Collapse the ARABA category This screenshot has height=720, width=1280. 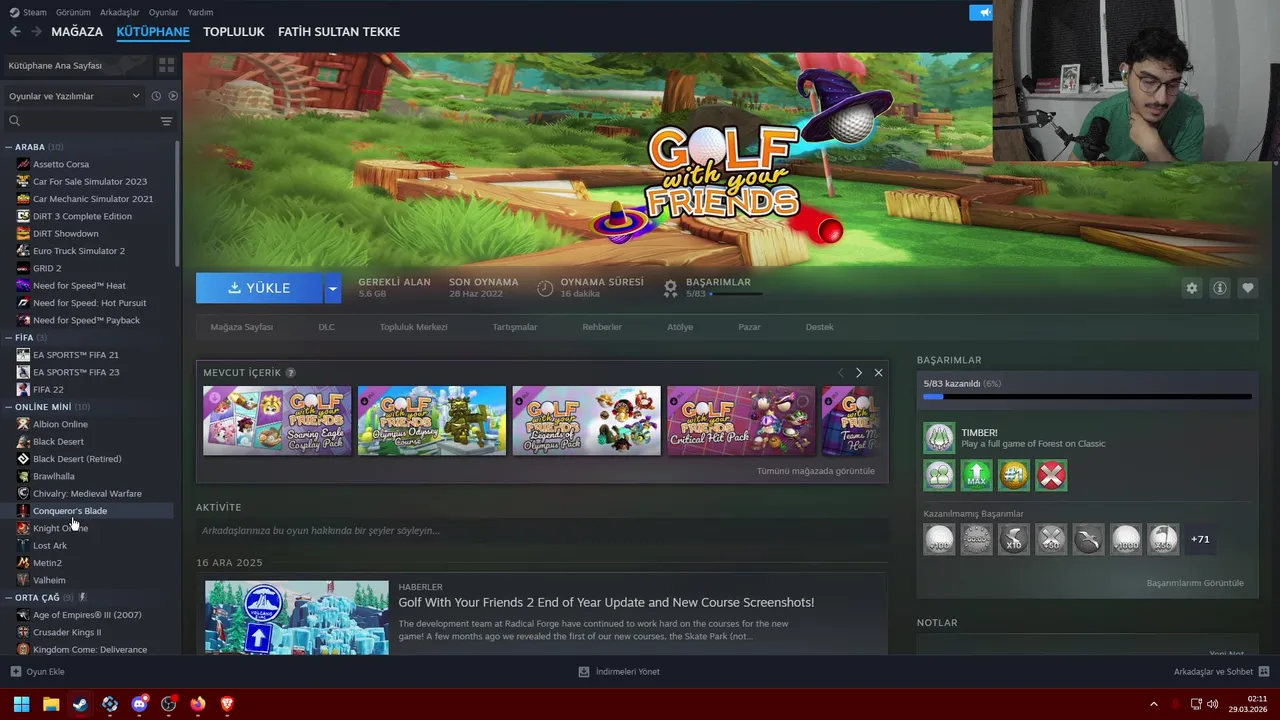coord(9,147)
